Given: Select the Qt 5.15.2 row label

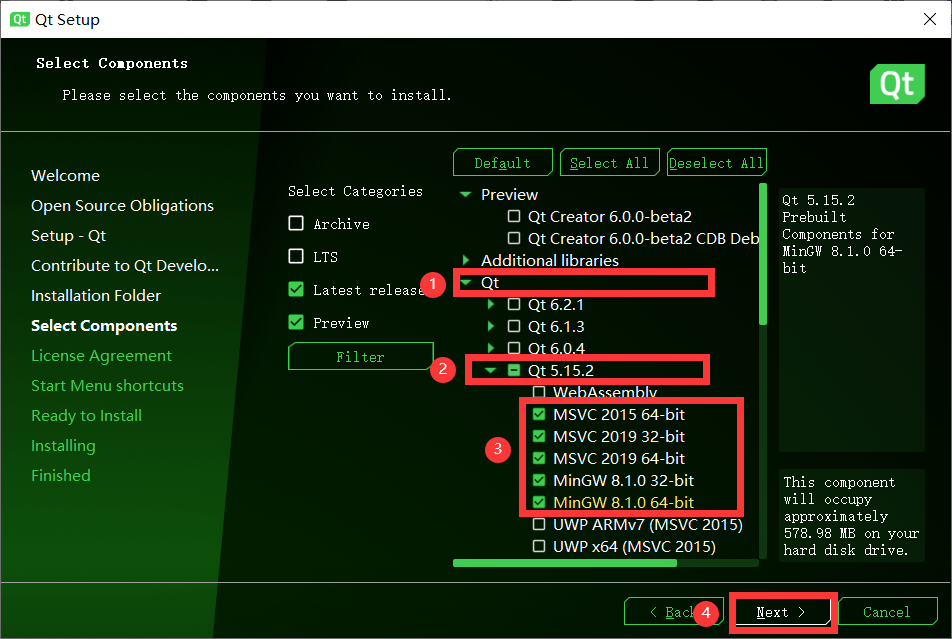Looking at the screenshot, I should point(561,370).
